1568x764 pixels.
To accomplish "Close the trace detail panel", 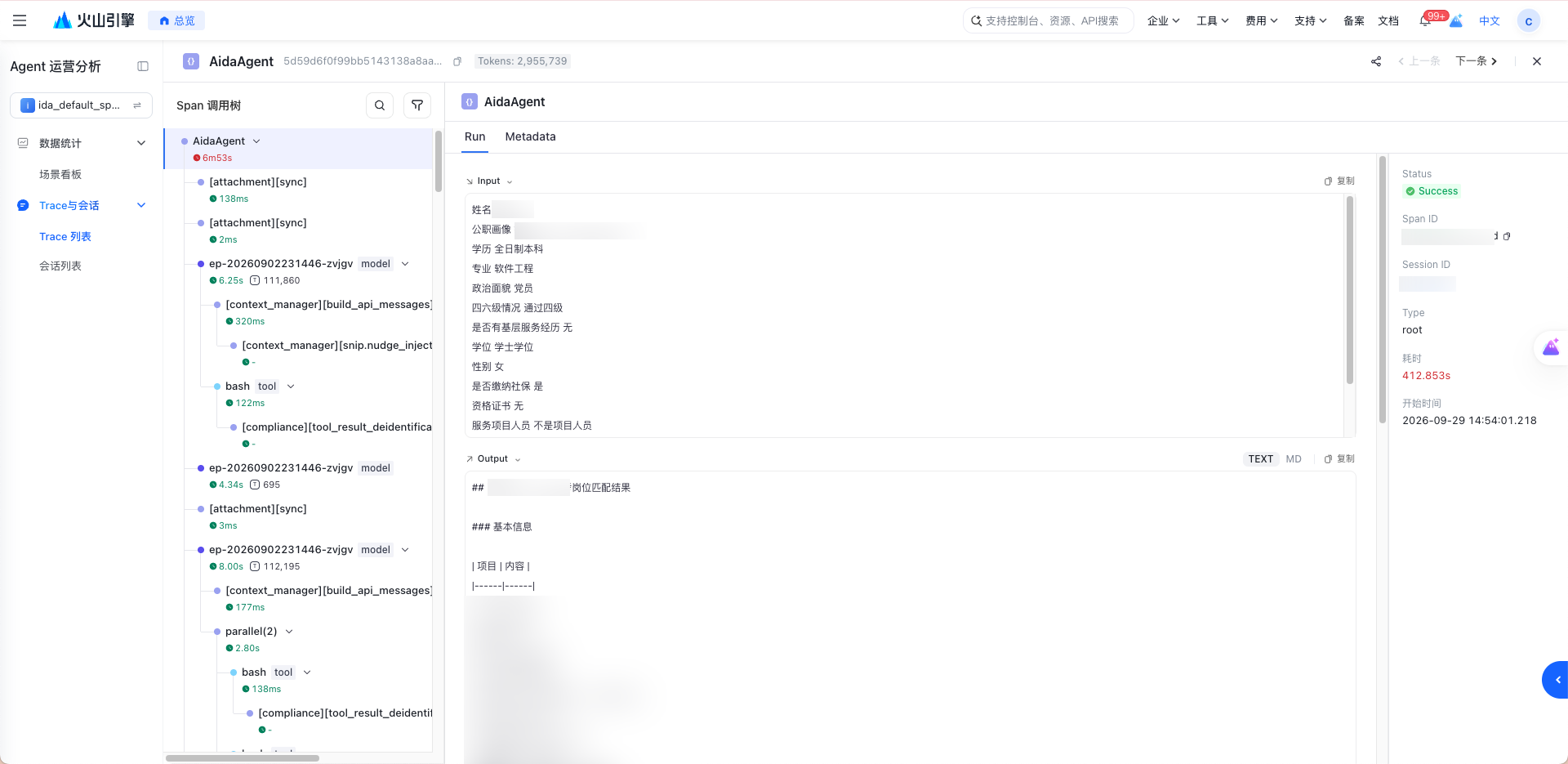I will click(x=1537, y=61).
